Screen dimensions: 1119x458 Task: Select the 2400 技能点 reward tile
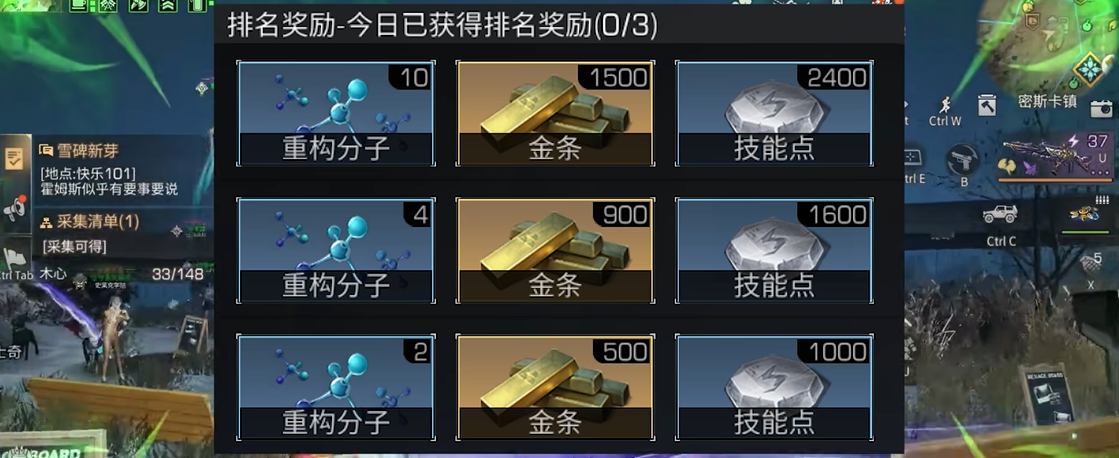click(774, 113)
